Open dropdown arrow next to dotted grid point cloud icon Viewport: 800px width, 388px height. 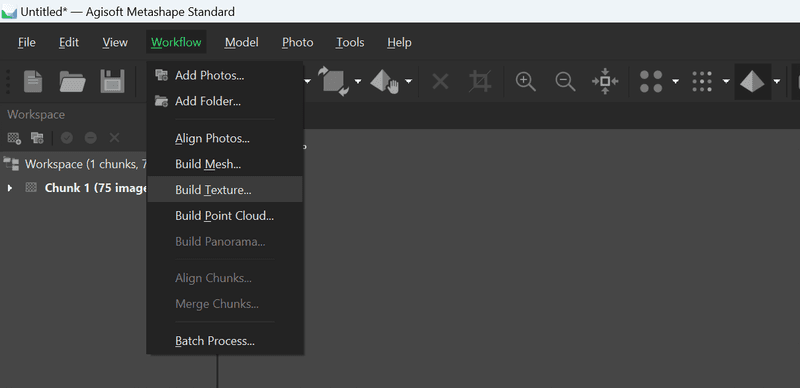point(727,81)
